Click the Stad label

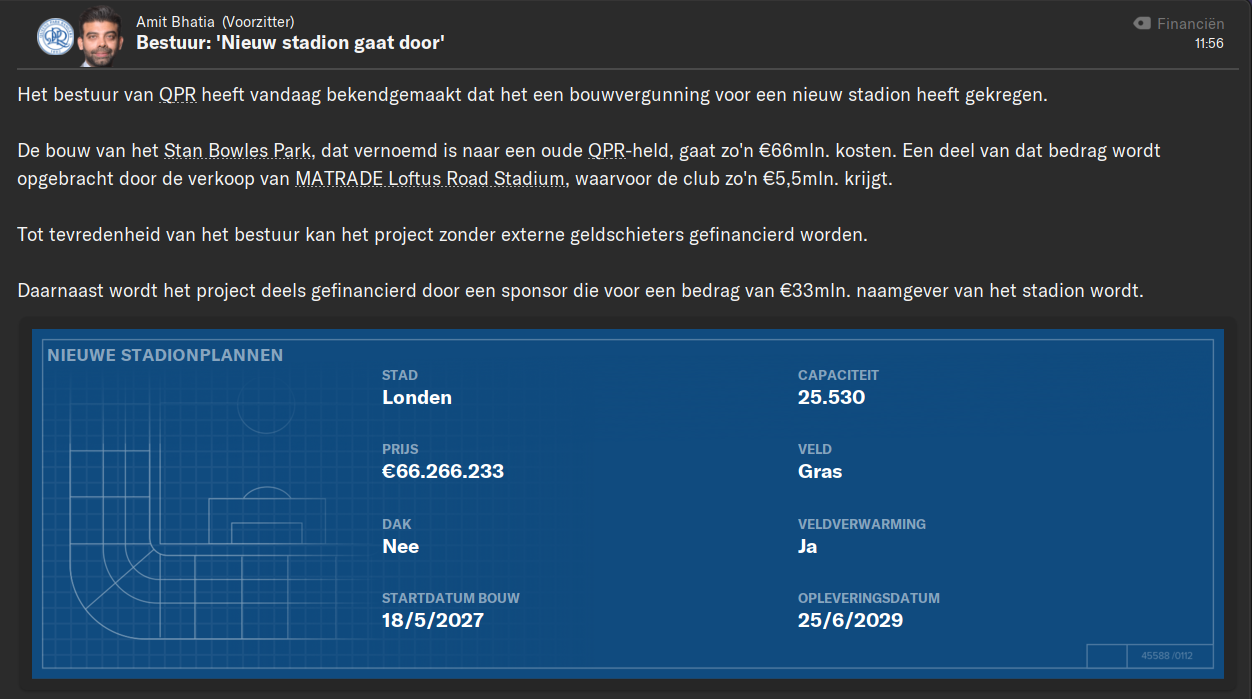[x=400, y=375]
